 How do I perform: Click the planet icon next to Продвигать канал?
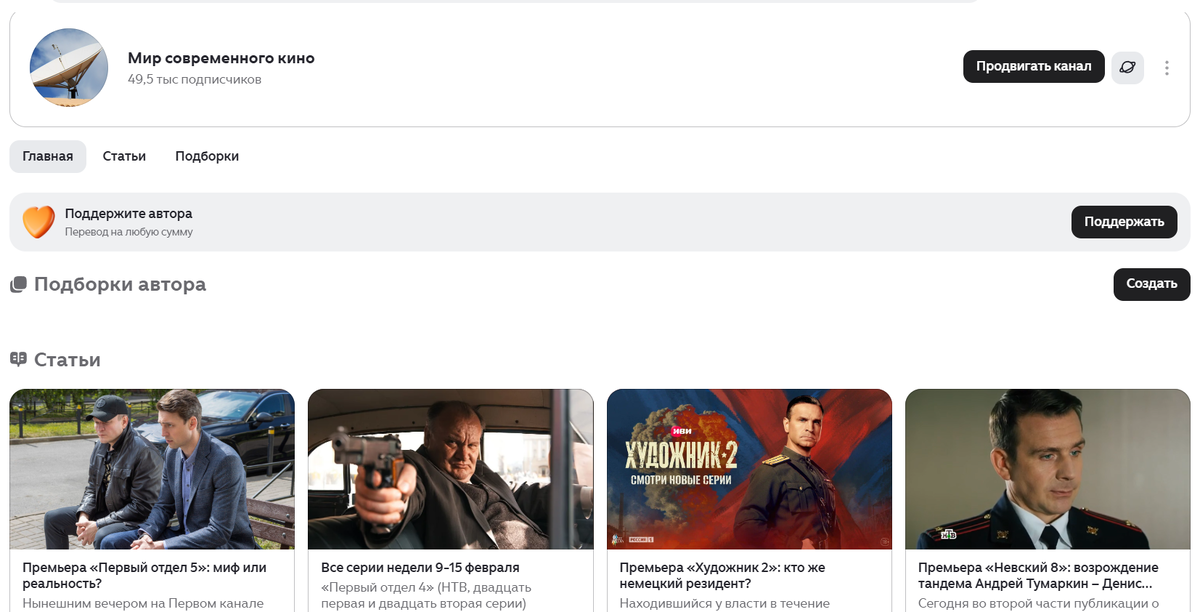tap(1128, 67)
